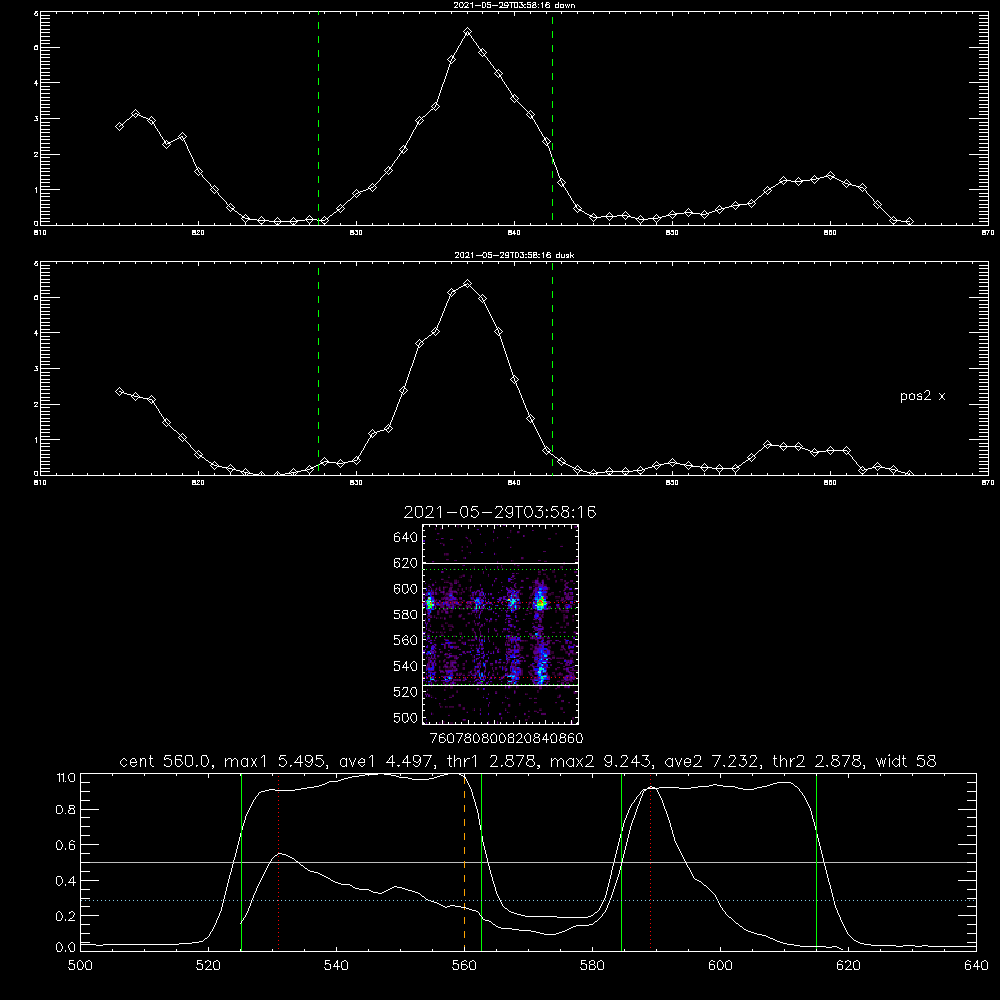Click the heatmap y-axis label 600
The width and height of the screenshot is (1000, 1000).
pos(405,589)
